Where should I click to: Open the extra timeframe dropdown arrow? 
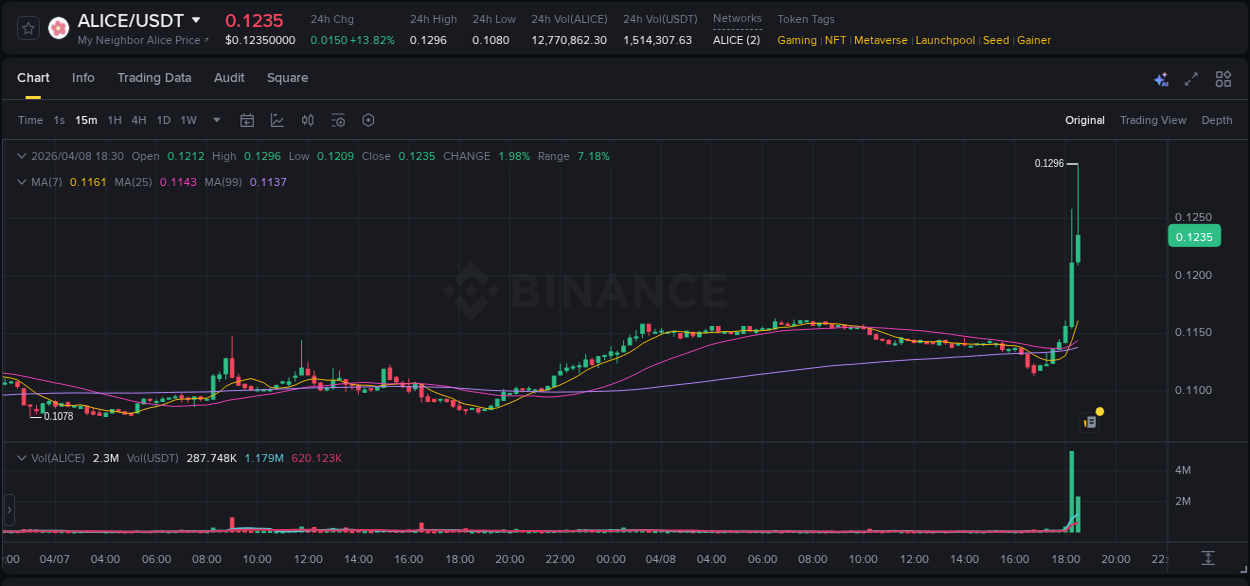(216, 120)
